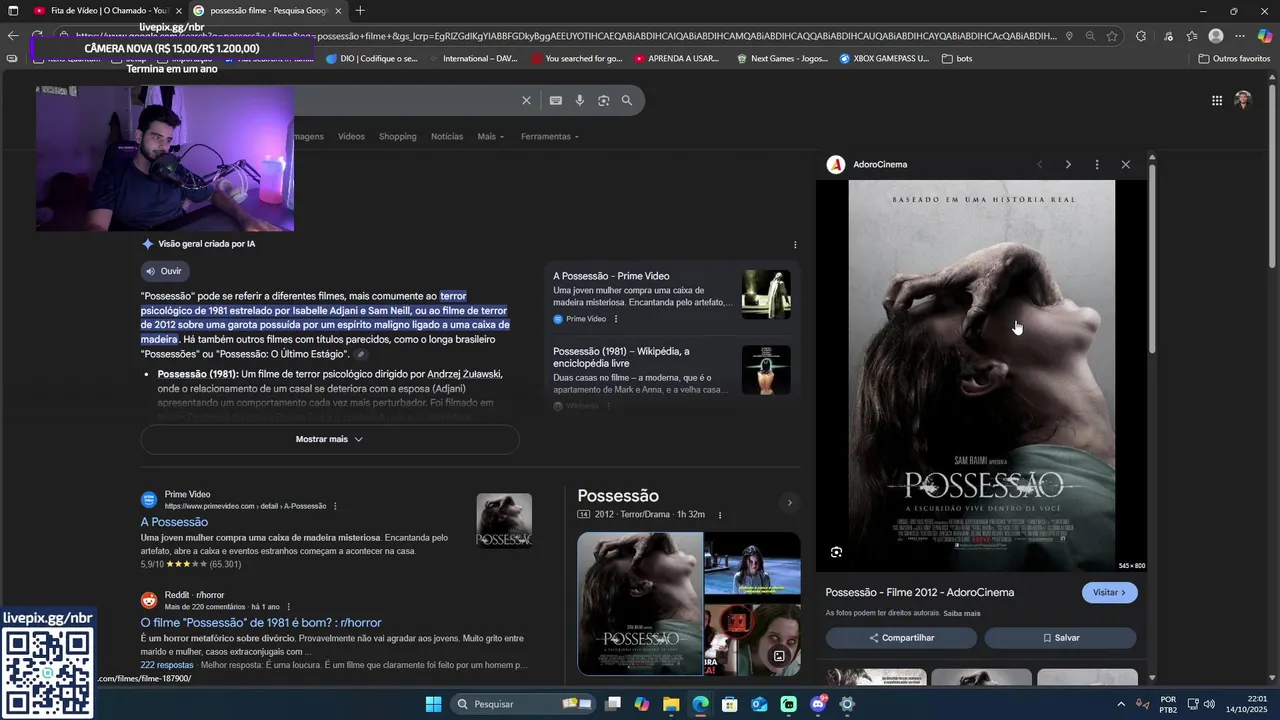
Task: Expand the Mais search filter dropdown
Action: pyautogui.click(x=491, y=137)
